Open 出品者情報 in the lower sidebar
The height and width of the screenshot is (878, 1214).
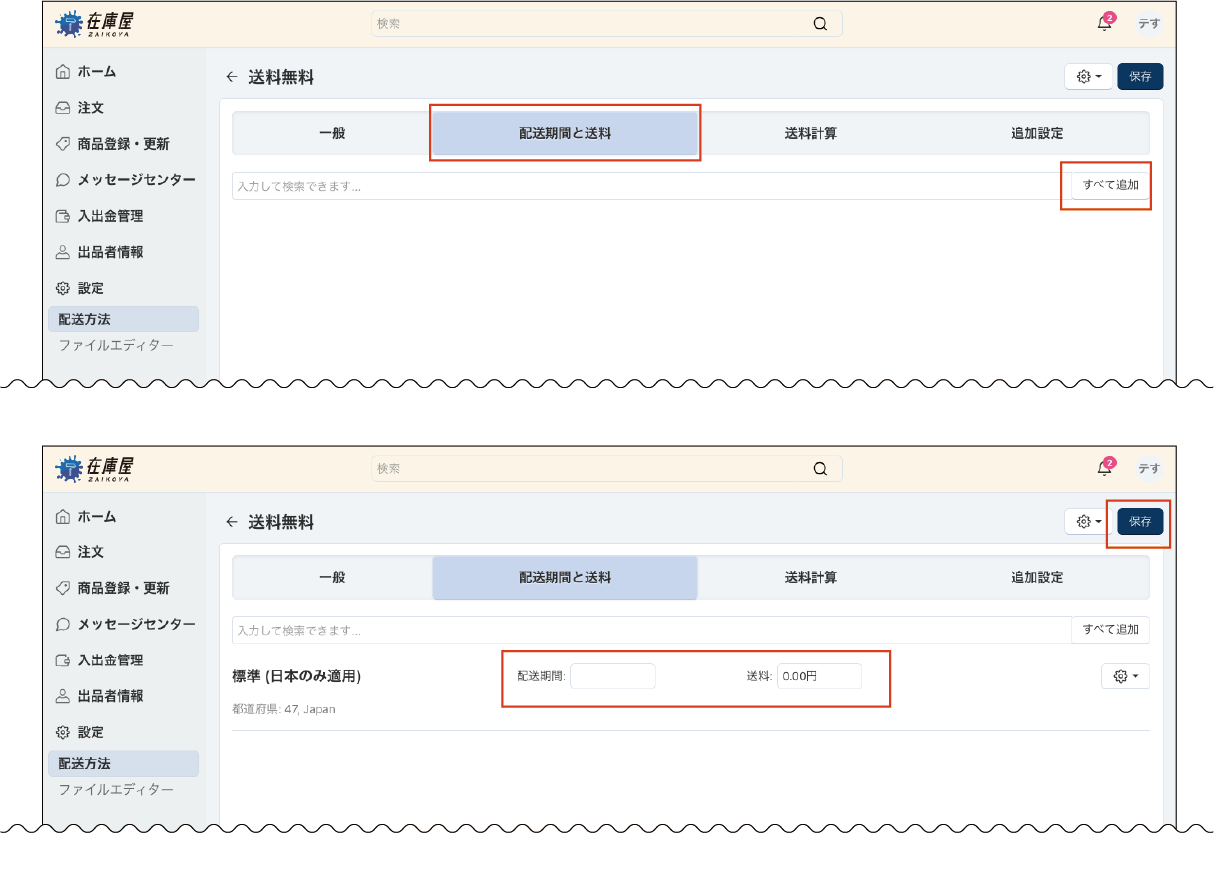tap(110, 696)
